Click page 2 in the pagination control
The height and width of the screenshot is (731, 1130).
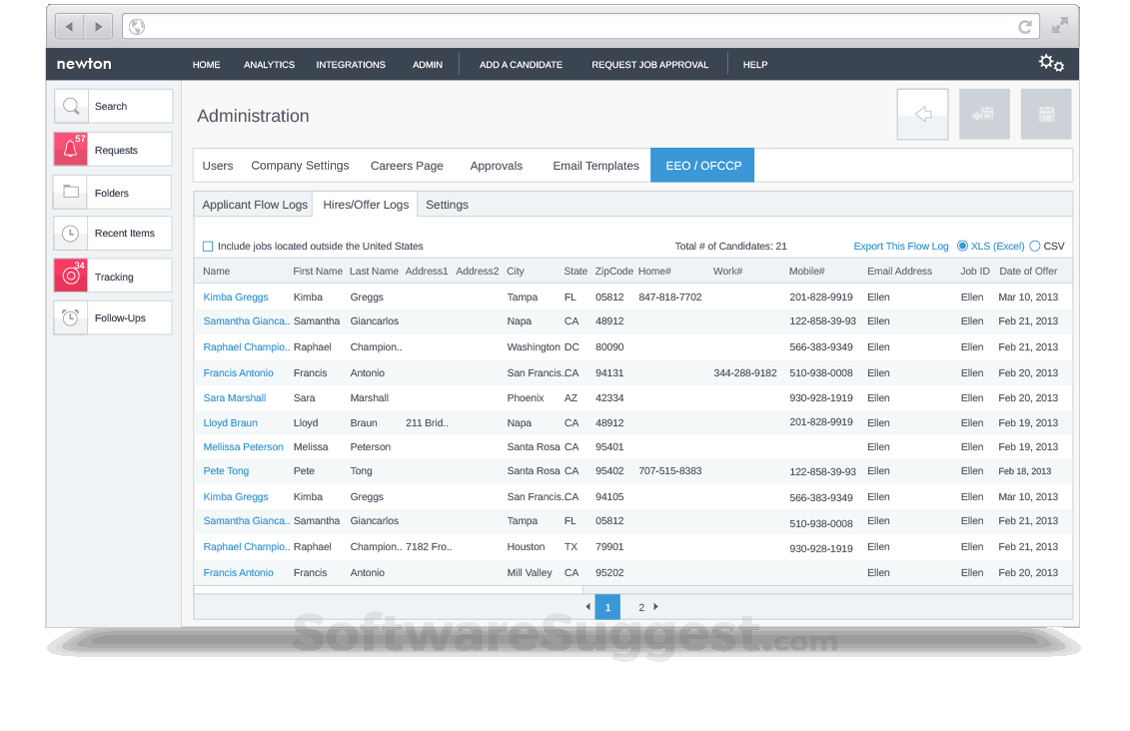tap(641, 606)
